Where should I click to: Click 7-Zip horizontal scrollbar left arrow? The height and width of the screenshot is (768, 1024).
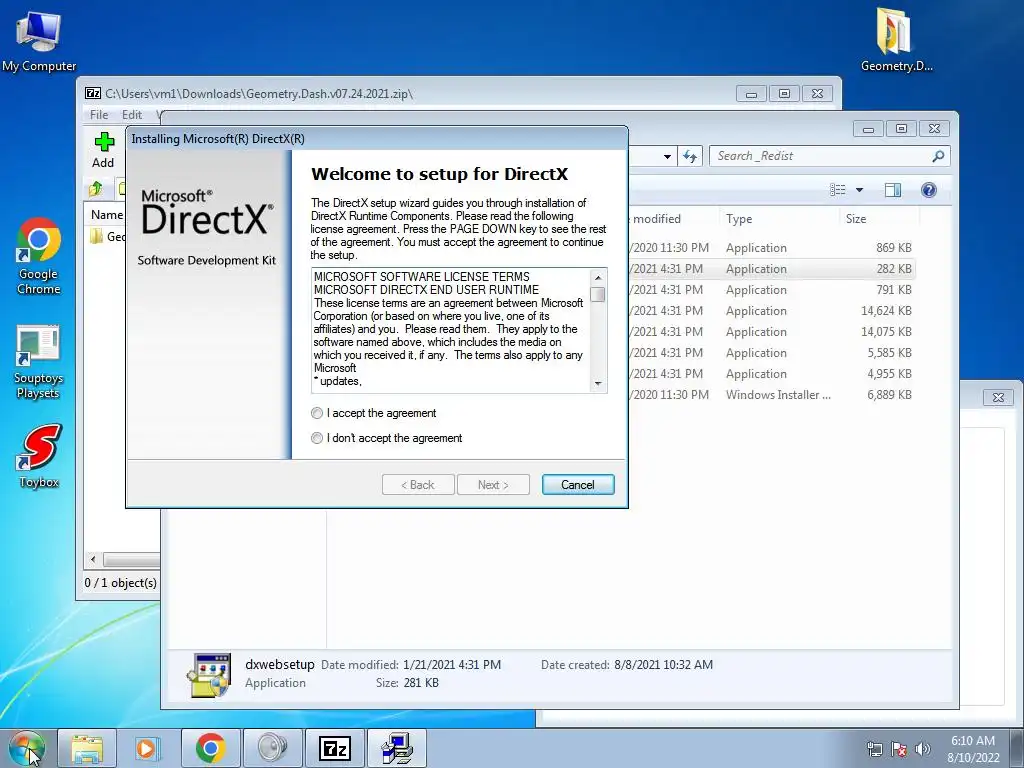click(x=93, y=560)
